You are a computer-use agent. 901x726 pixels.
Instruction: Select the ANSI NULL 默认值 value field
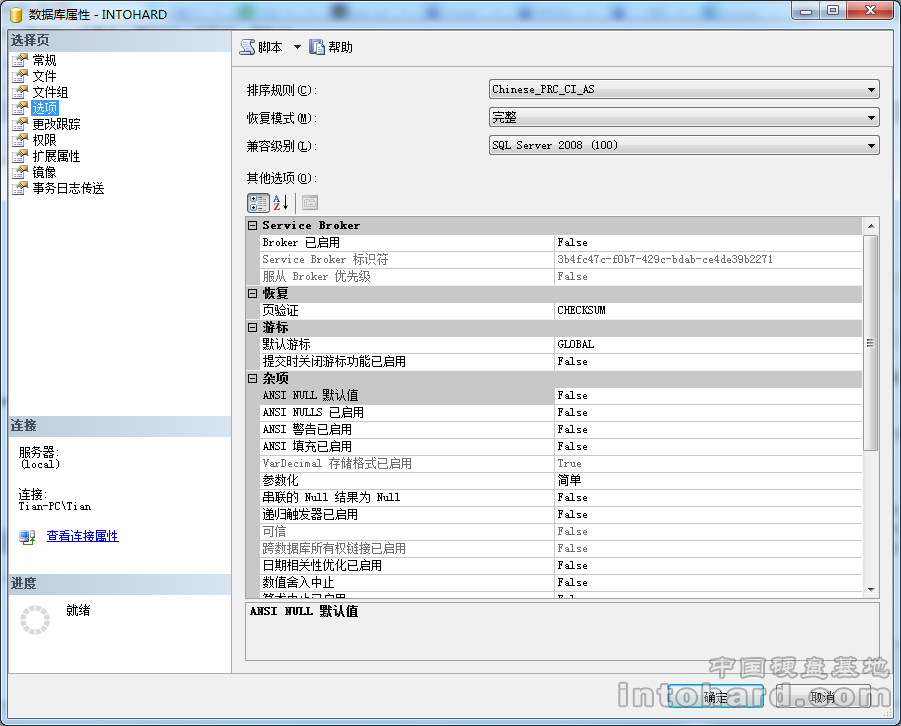708,395
